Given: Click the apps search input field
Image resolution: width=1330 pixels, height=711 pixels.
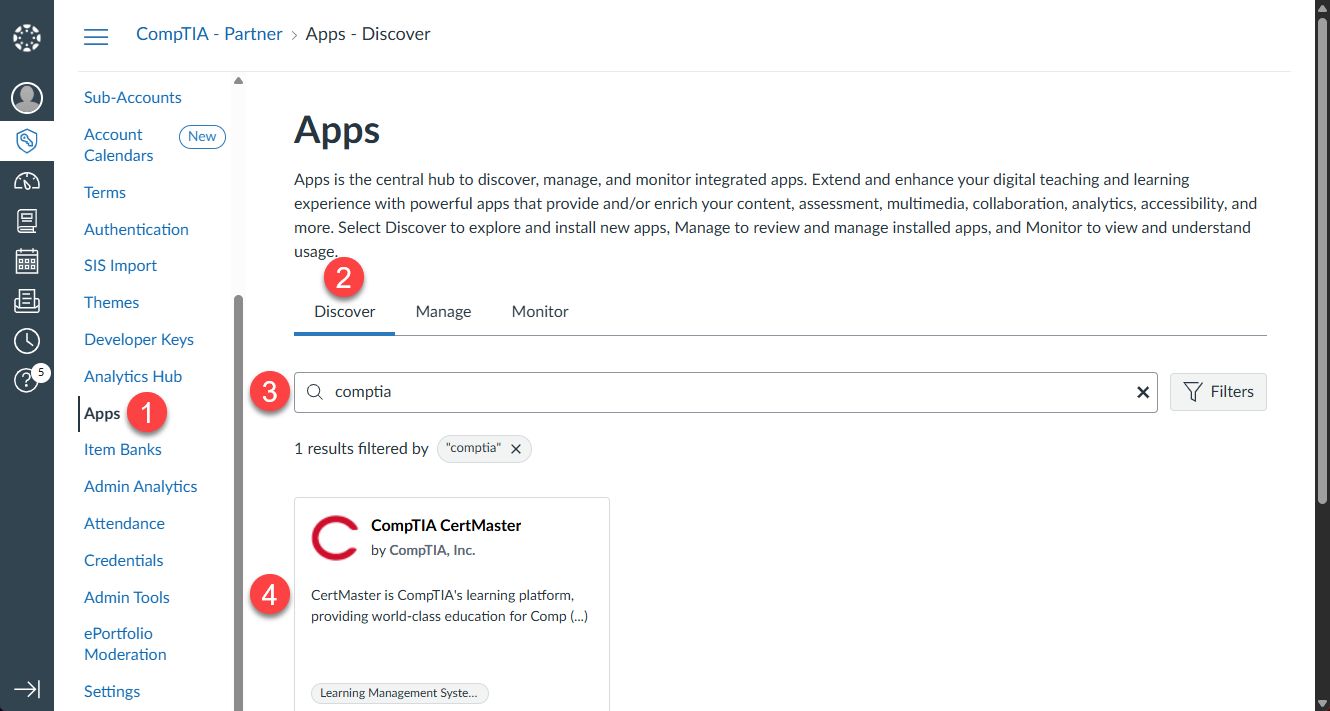Looking at the screenshot, I should (x=720, y=393).
